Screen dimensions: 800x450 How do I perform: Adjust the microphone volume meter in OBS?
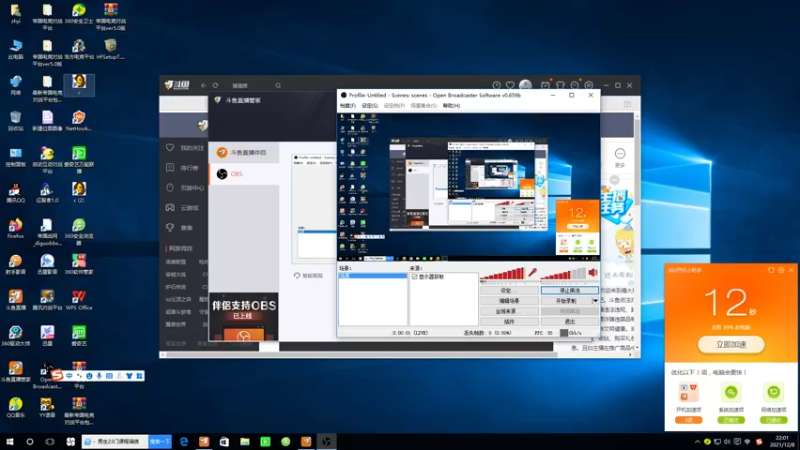[x=502, y=273]
